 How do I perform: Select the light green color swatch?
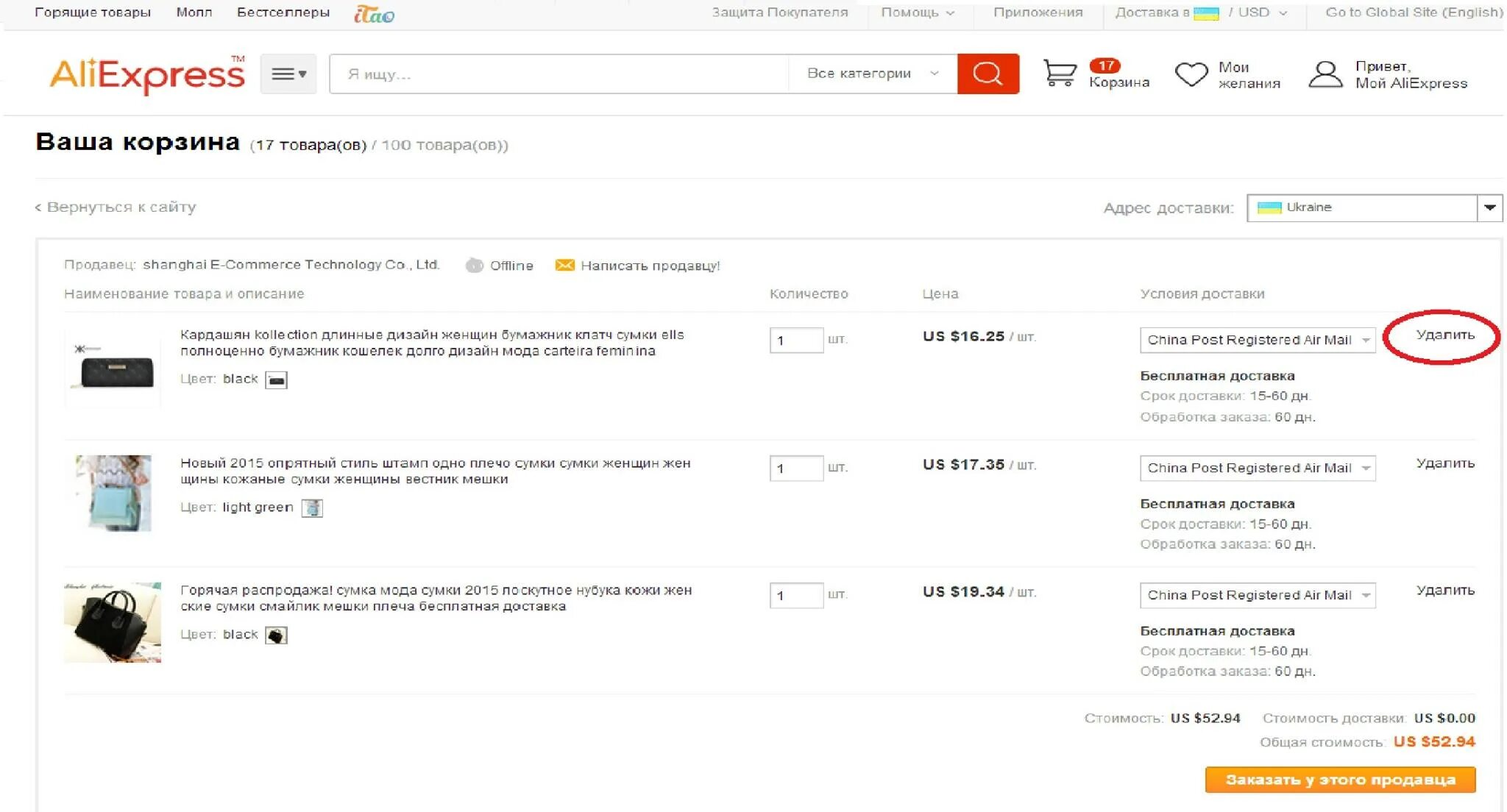point(312,508)
